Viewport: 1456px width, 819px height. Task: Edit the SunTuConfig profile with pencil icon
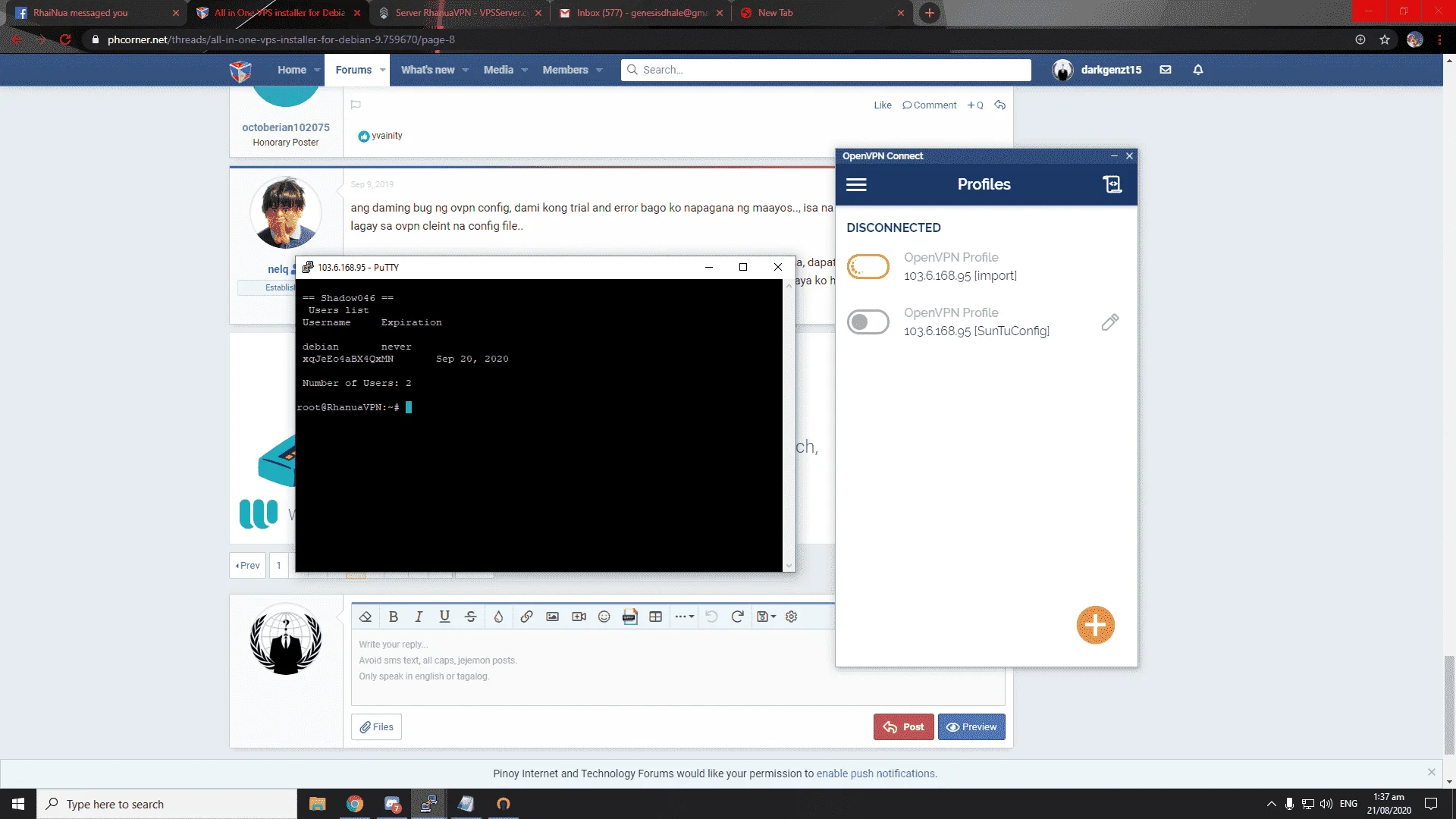pyautogui.click(x=1109, y=322)
